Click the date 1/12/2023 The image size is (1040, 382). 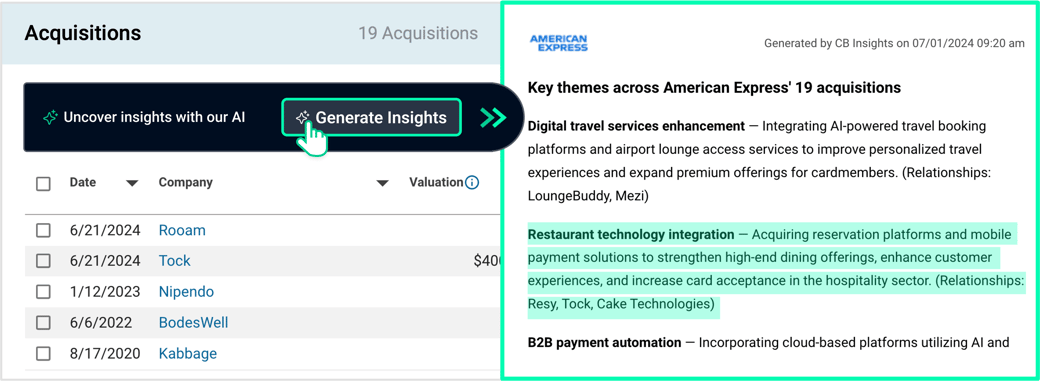tap(105, 292)
